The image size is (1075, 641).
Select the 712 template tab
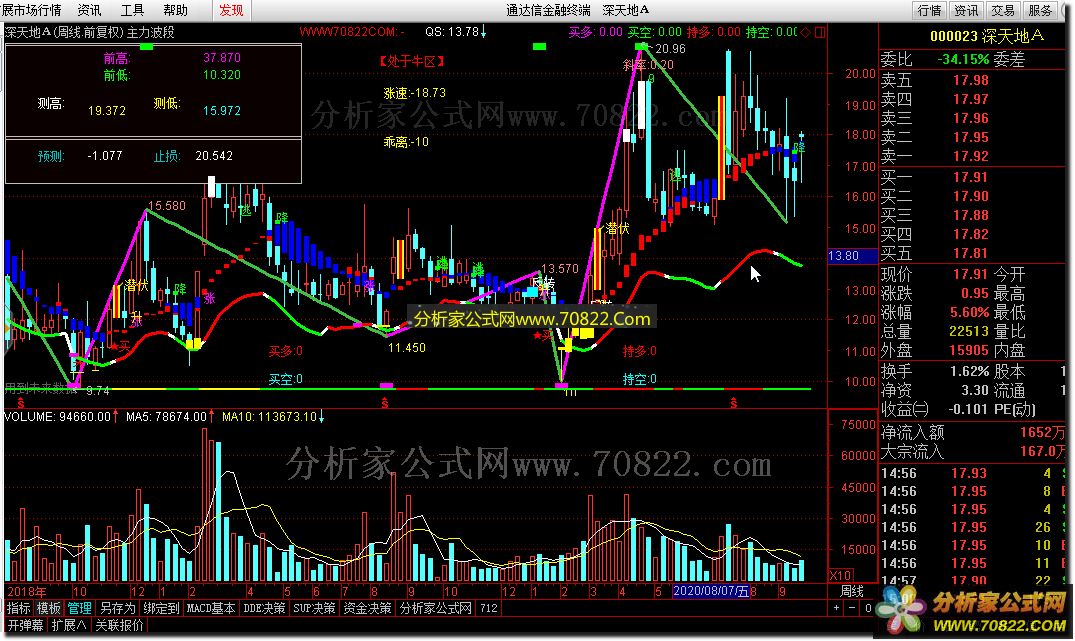coord(488,608)
